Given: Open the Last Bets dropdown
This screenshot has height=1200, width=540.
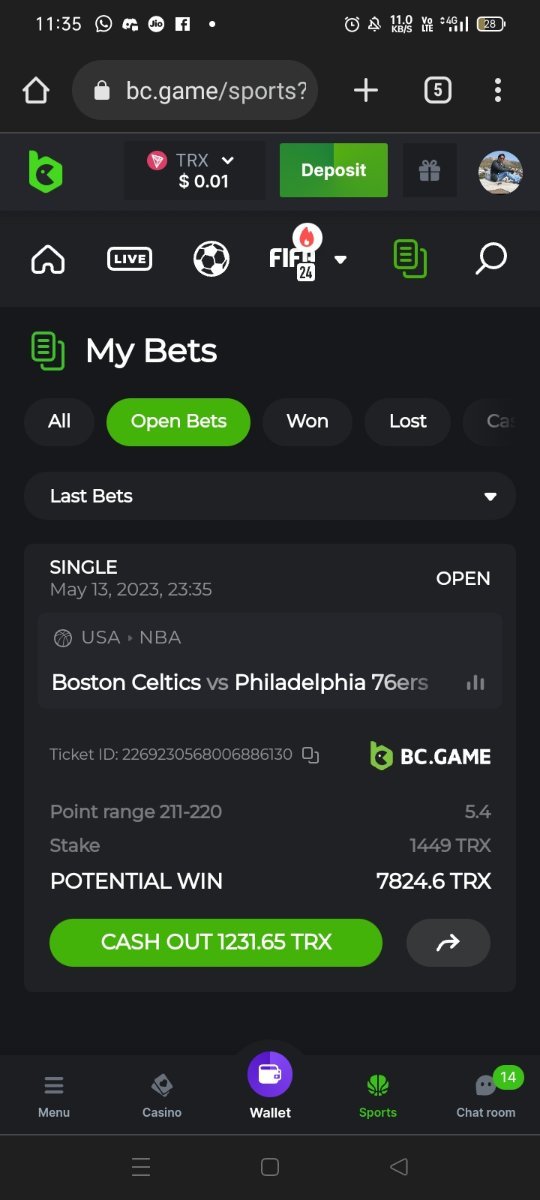Looking at the screenshot, I should tap(270, 496).
